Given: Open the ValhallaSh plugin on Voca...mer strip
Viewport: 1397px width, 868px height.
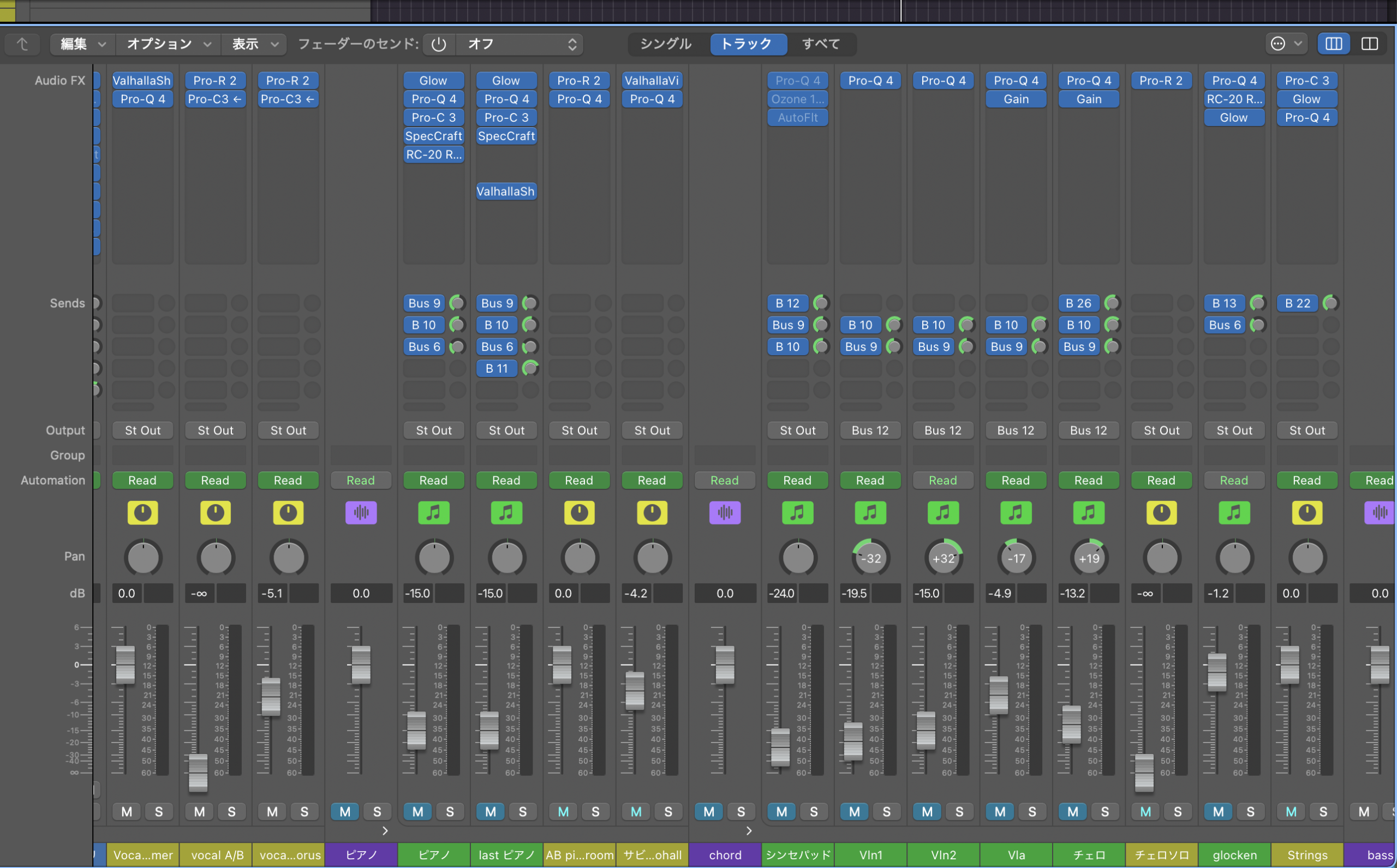Looking at the screenshot, I should coord(142,80).
